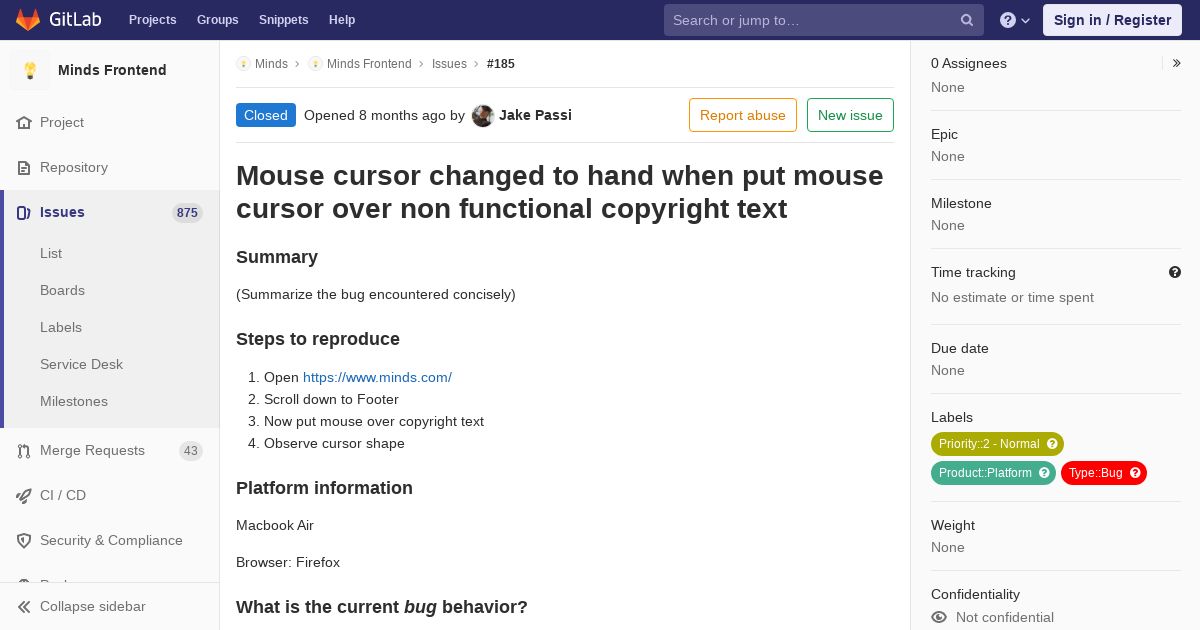Open the Snippets page
1200x630 pixels.
[x=283, y=20]
